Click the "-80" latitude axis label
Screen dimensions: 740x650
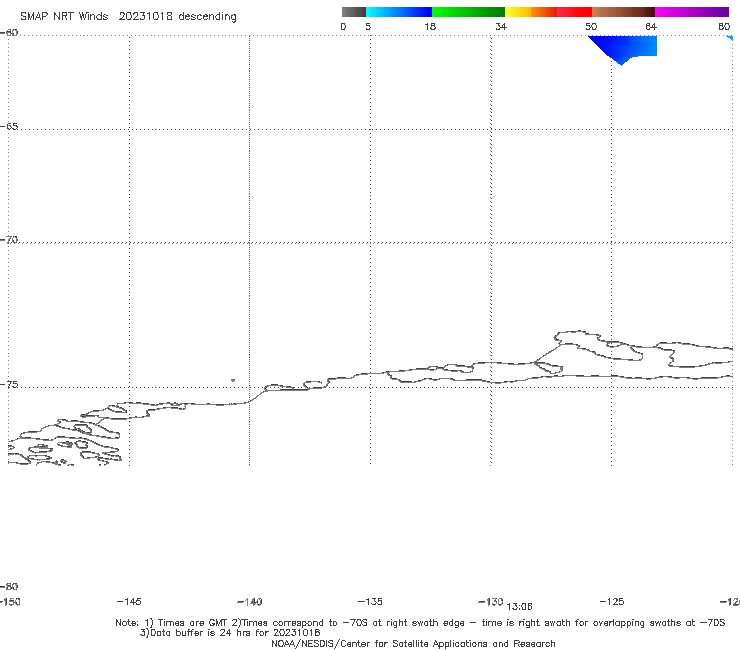[9, 586]
